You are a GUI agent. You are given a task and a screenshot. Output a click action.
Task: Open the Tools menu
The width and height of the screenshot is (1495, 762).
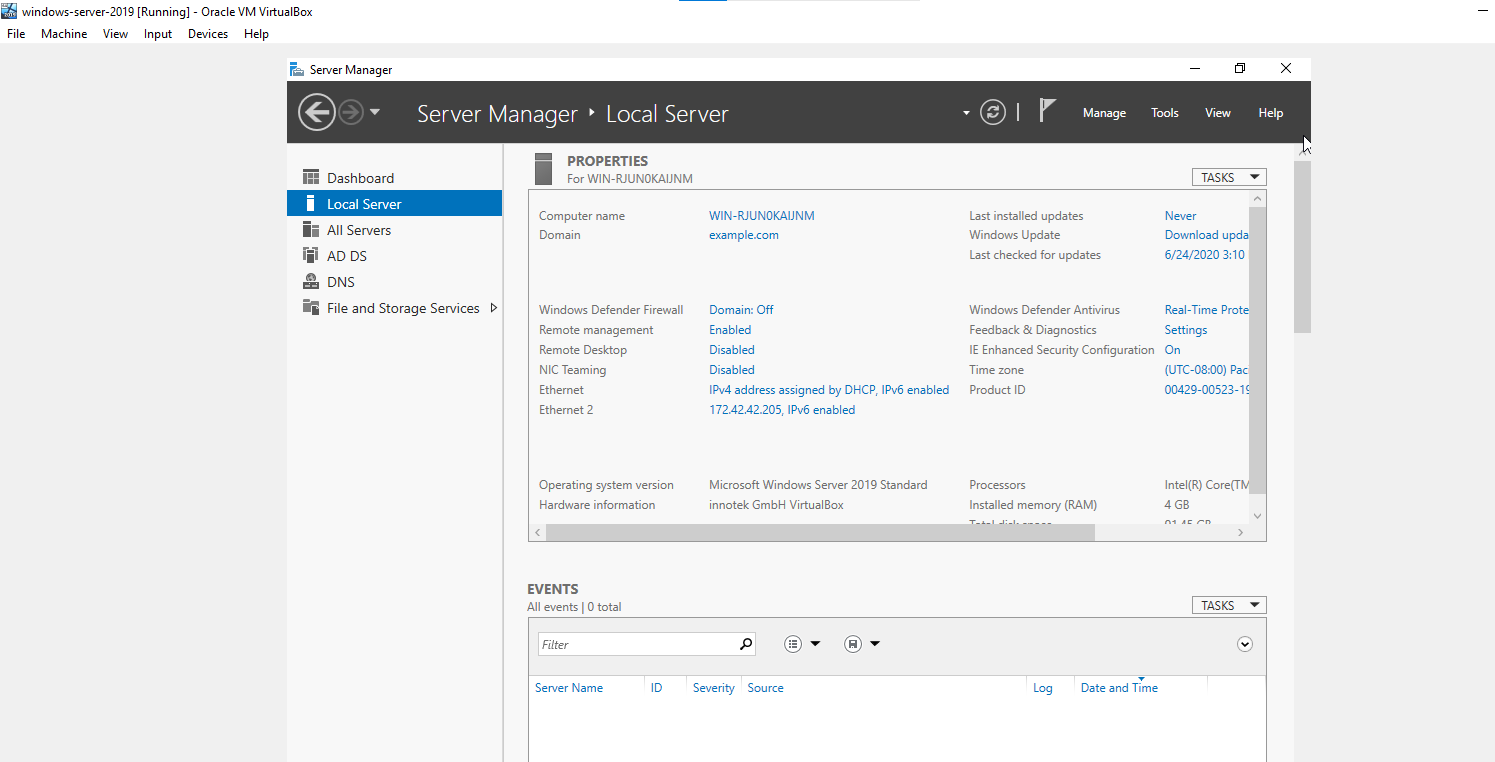point(1164,112)
